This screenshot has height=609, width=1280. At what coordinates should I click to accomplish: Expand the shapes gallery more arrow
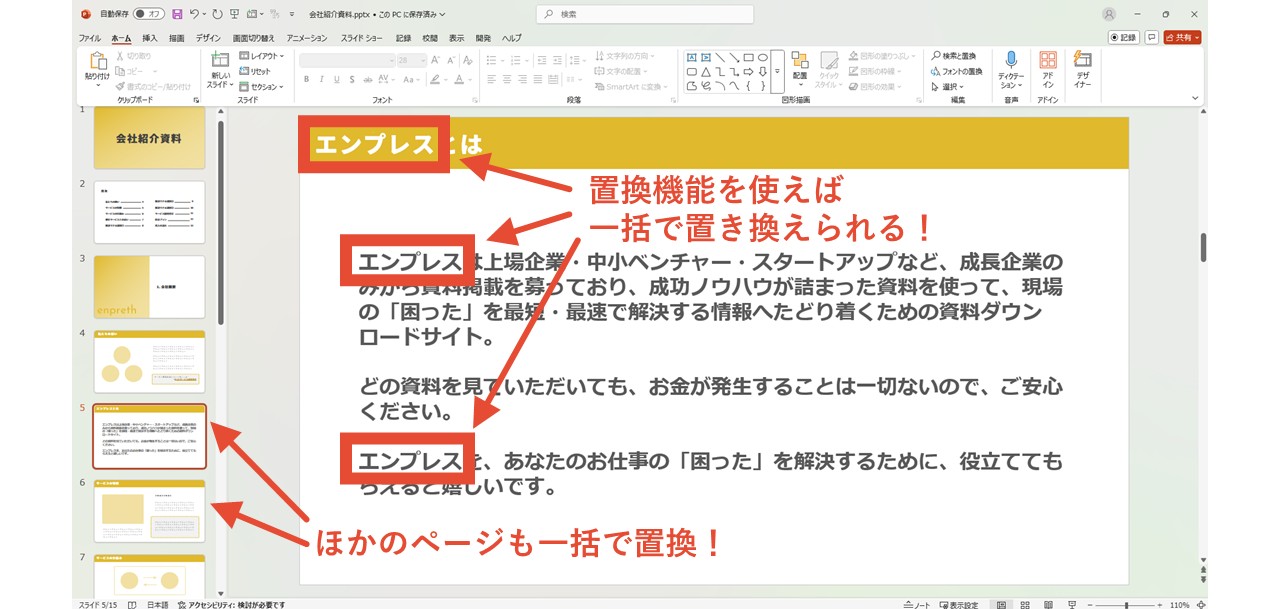point(777,72)
